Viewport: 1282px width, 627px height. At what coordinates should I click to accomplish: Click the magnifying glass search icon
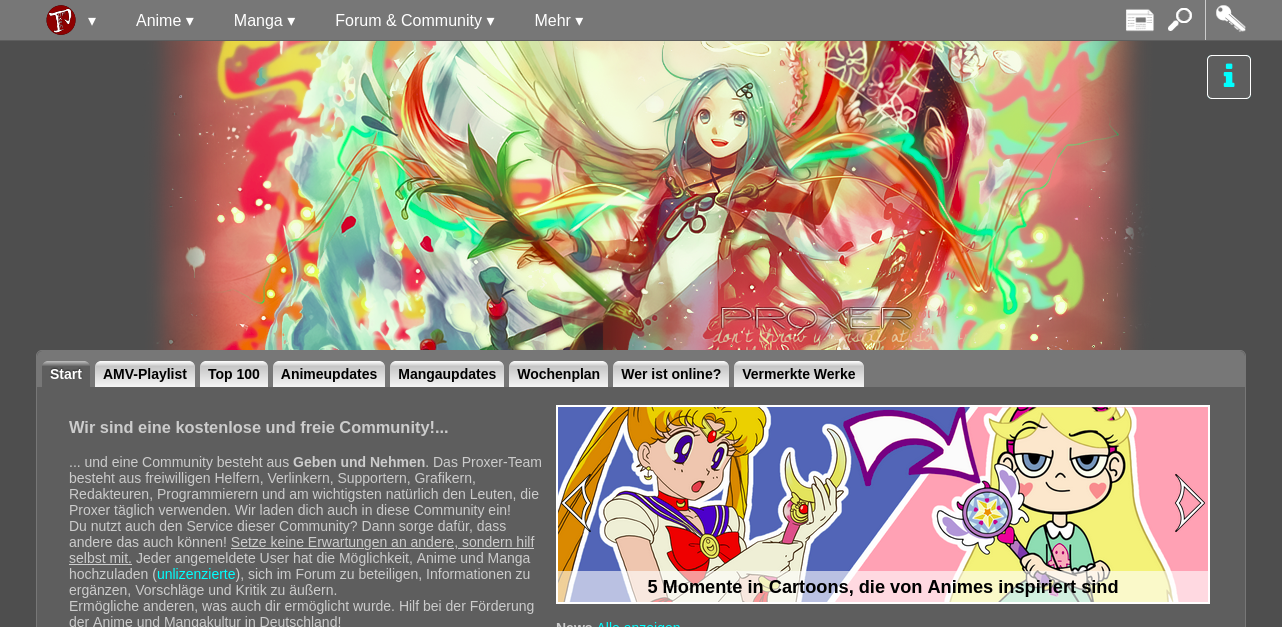tap(1180, 20)
